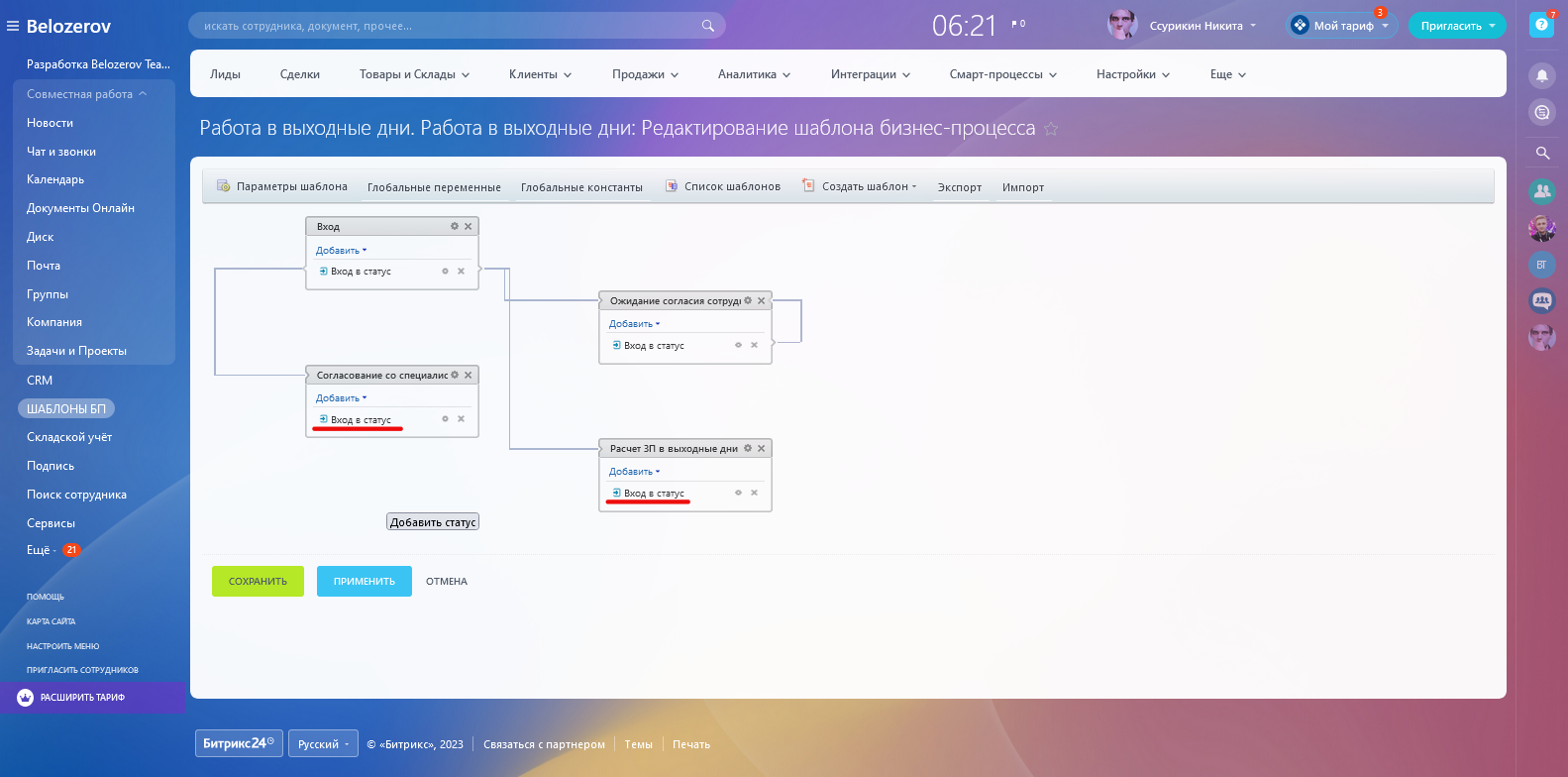Click Импорт in template toolbar
Image resolution: width=1568 pixels, height=777 pixels.
[x=1023, y=187]
